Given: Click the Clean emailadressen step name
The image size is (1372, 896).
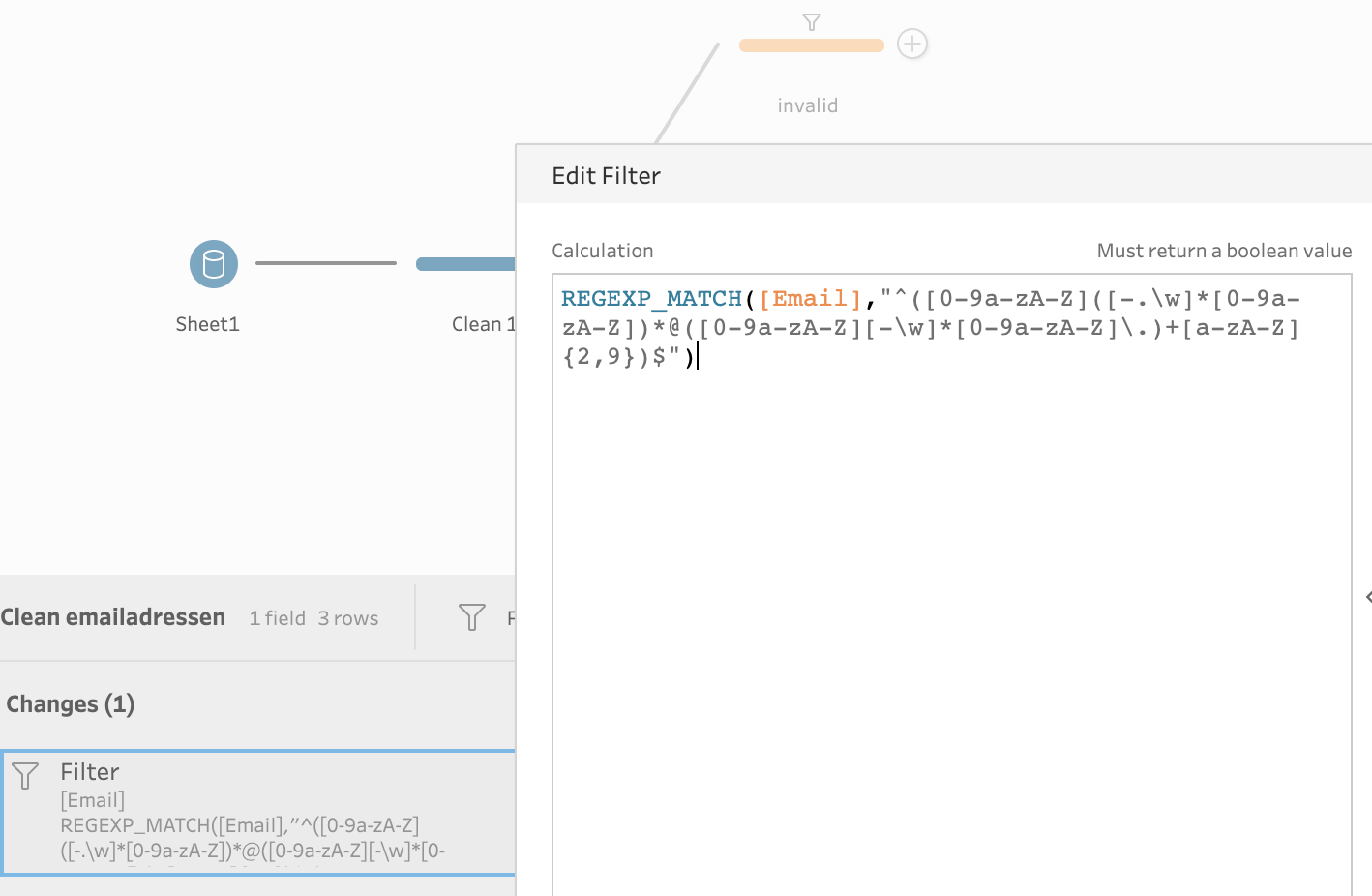Looking at the screenshot, I should [113, 617].
